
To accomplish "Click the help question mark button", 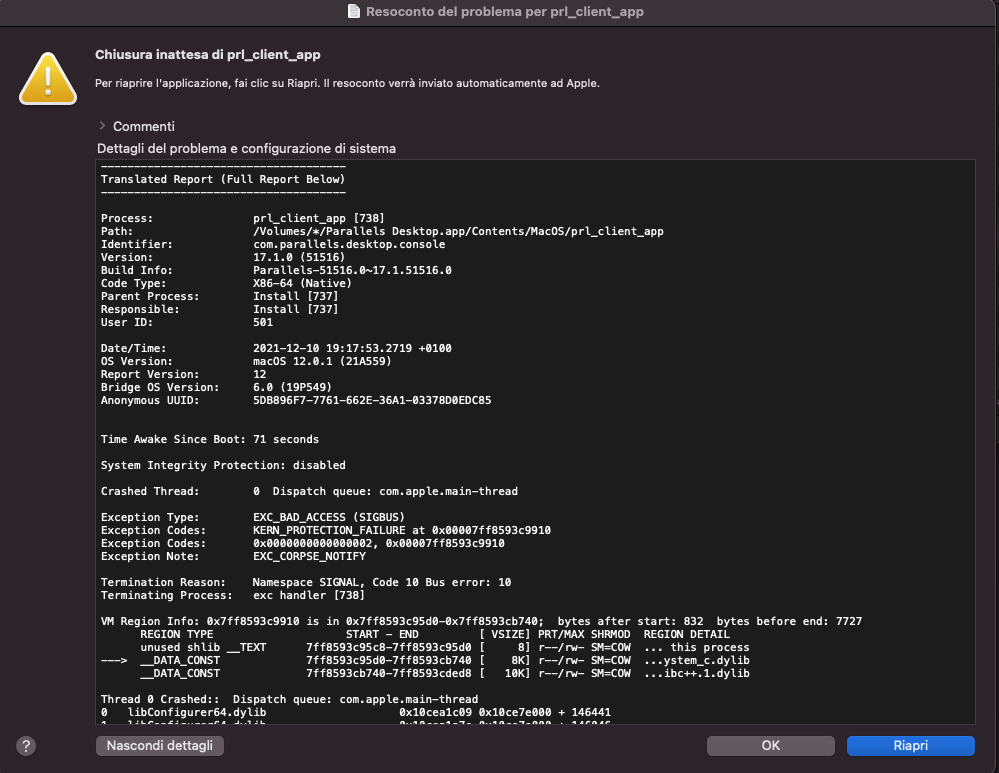I will pyautogui.click(x=26, y=746).
